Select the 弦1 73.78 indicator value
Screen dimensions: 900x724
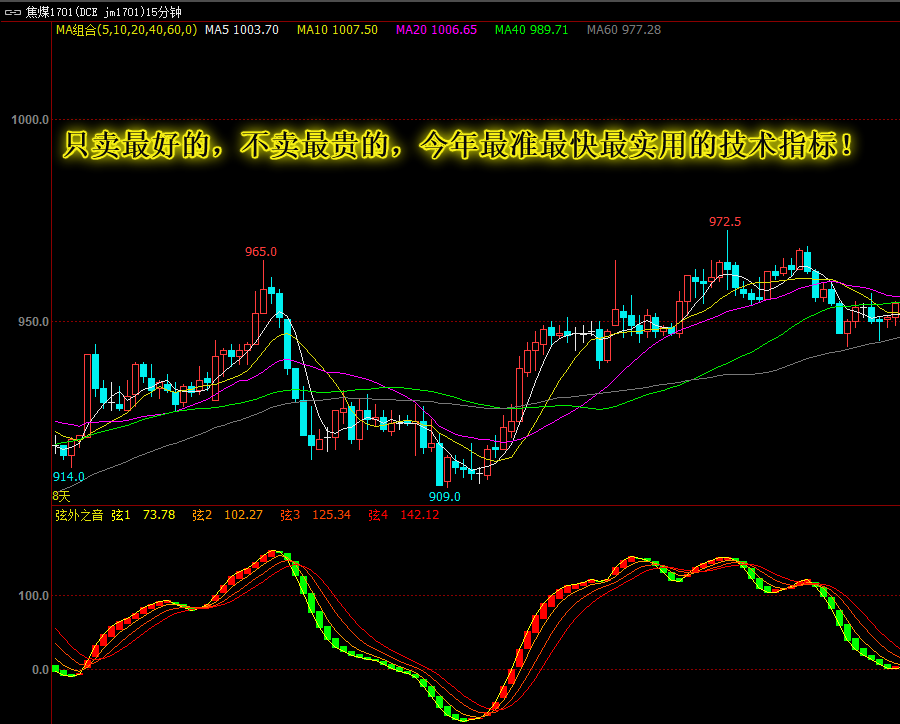click(143, 515)
